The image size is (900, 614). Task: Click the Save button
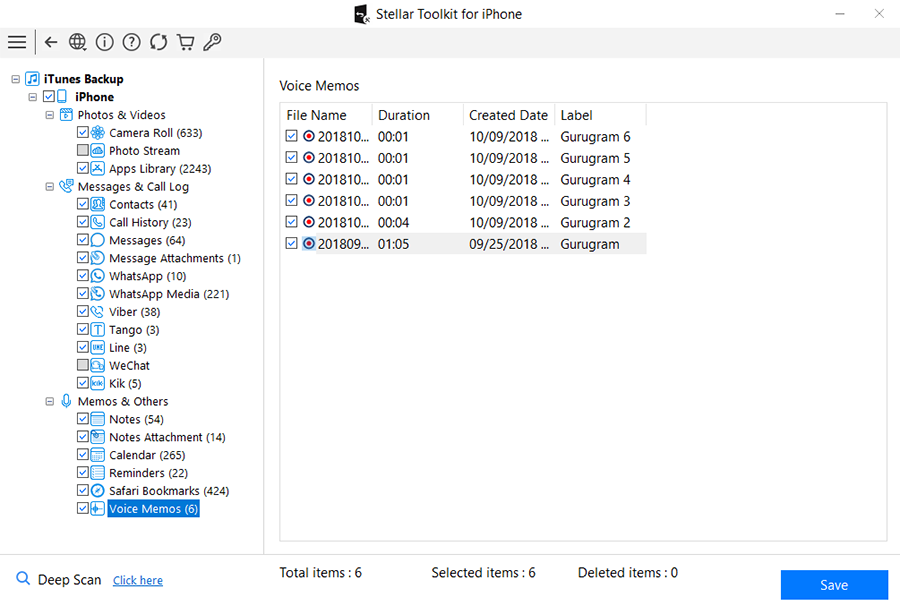(834, 585)
